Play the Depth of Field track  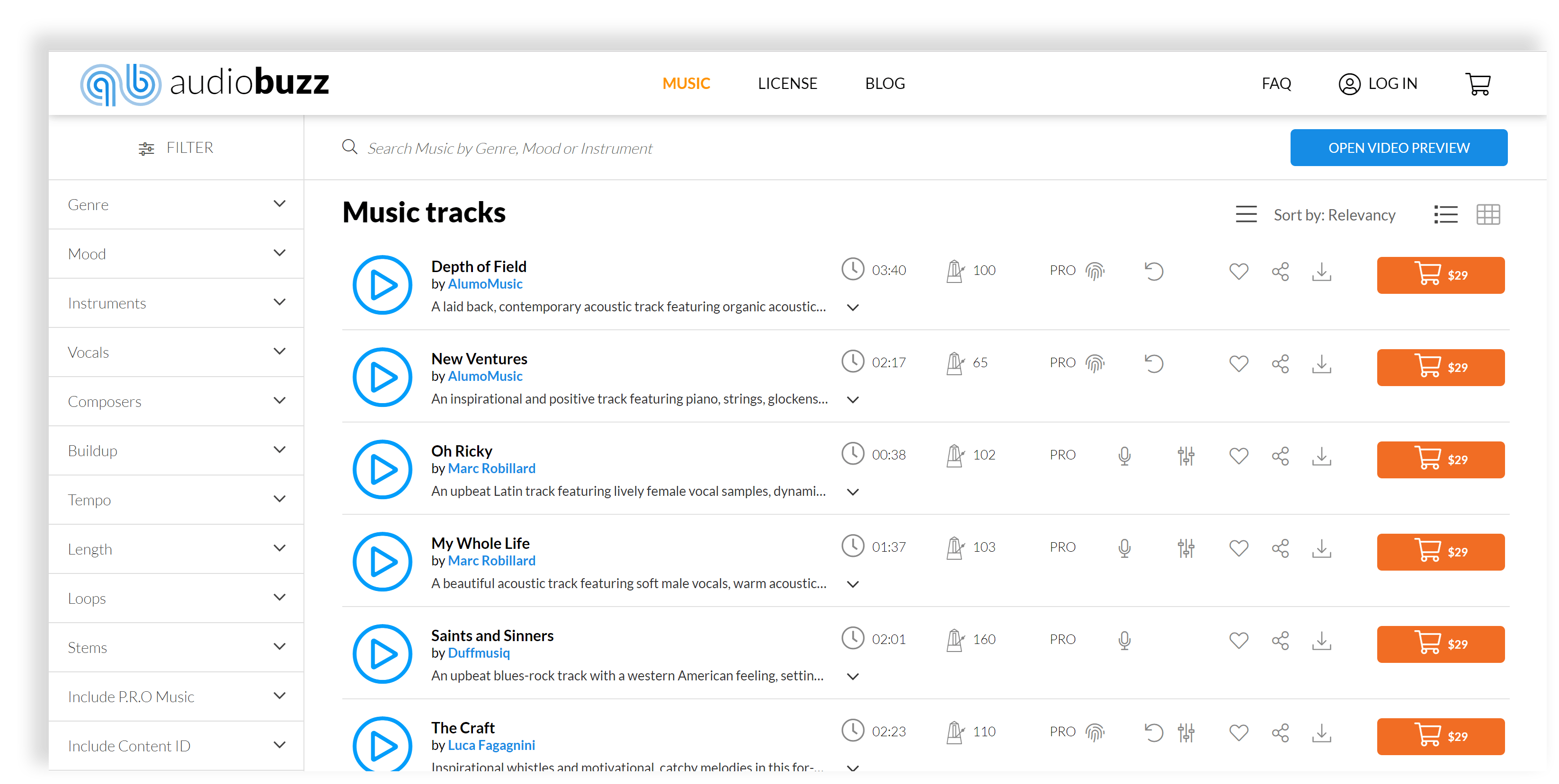click(x=380, y=284)
